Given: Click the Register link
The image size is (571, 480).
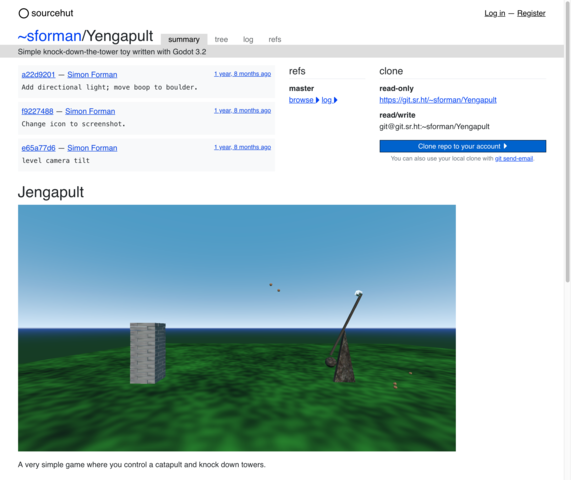Looking at the screenshot, I should (x=531, y=13).
